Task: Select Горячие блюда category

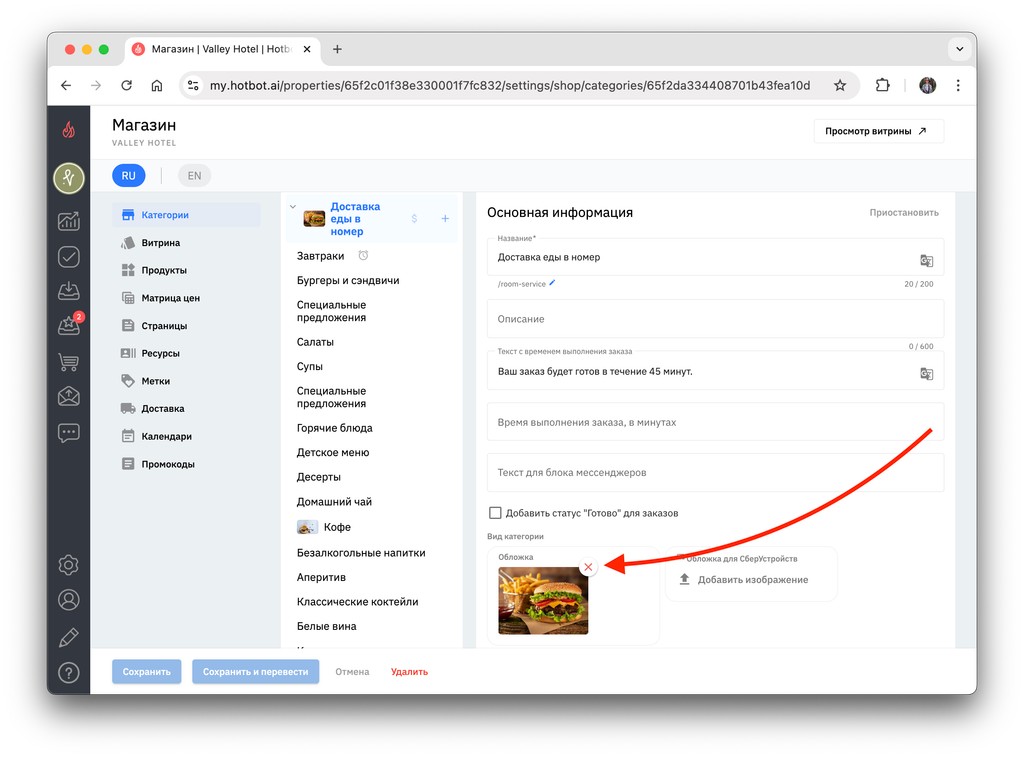Action: click(x=334, y=428)
